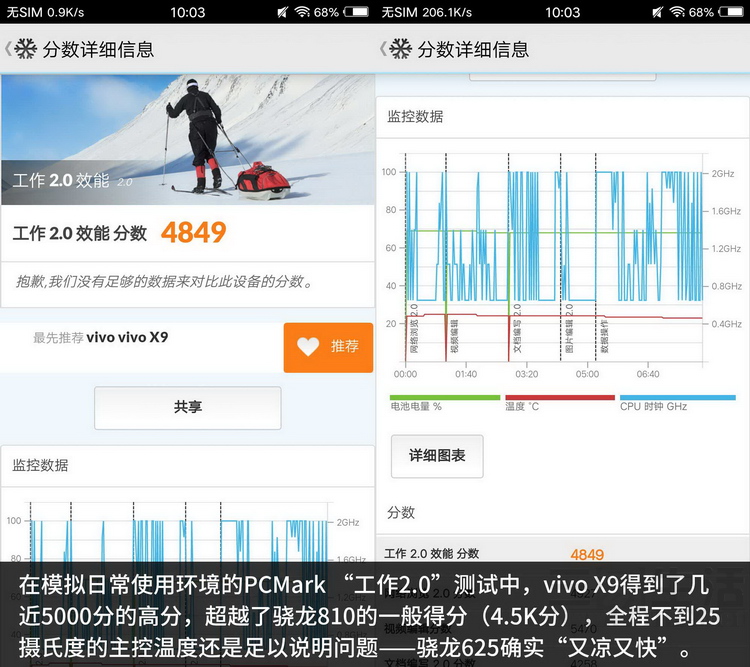Open the 详细图表 detailed chart button
Image resolution: width=750 pixels, height=667 pixels.
click(437, 456)
